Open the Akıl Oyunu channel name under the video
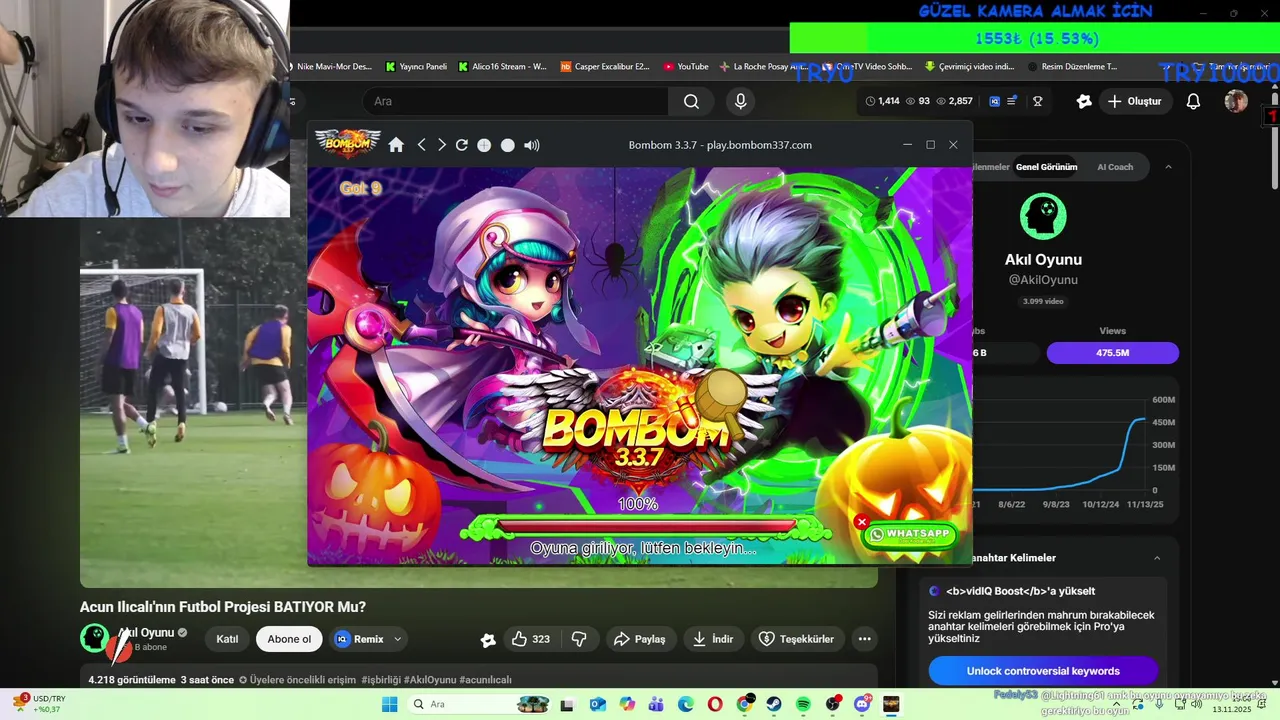 click(146, 632)
